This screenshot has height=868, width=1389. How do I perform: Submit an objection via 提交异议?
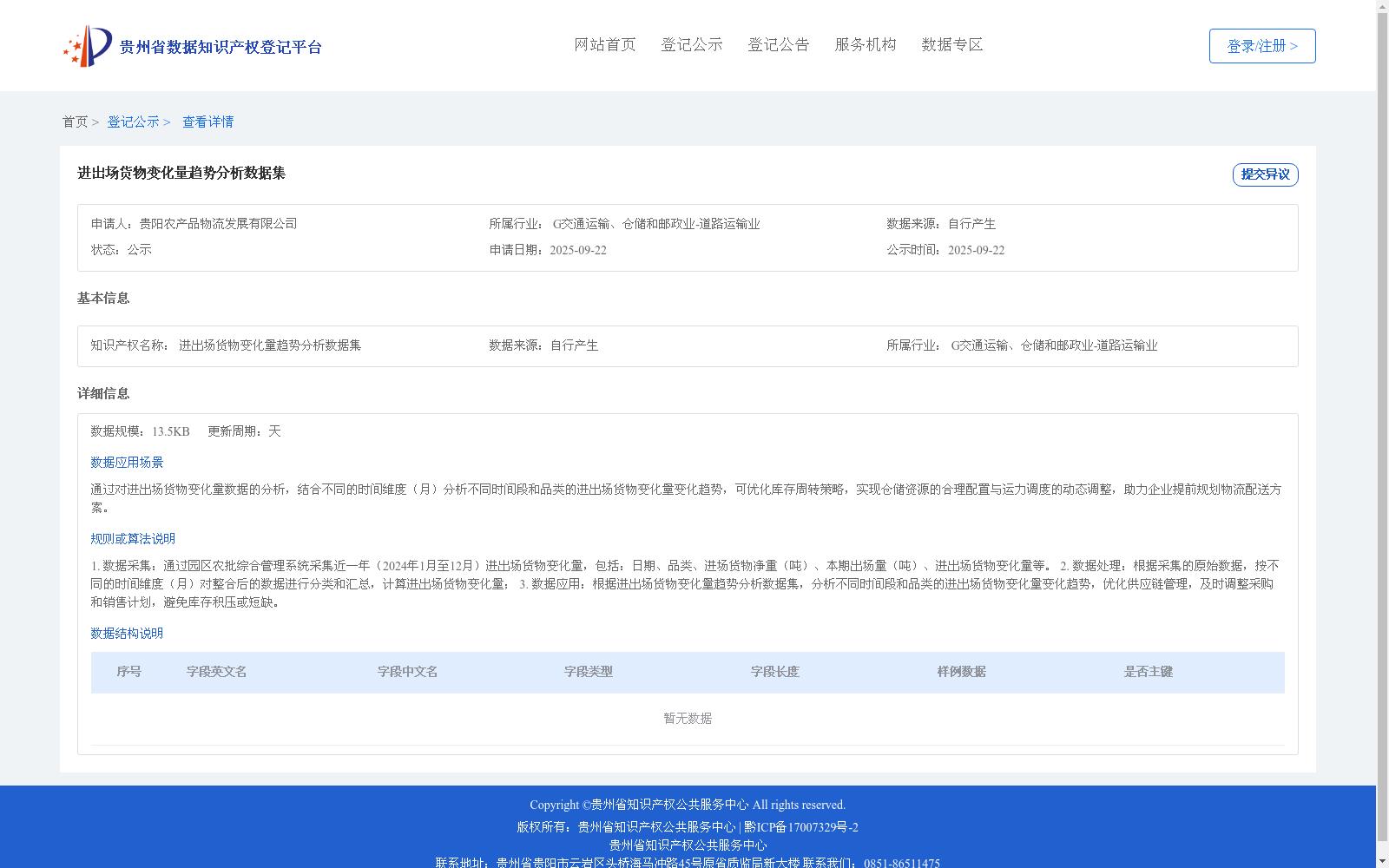[x=1266, y=174]
